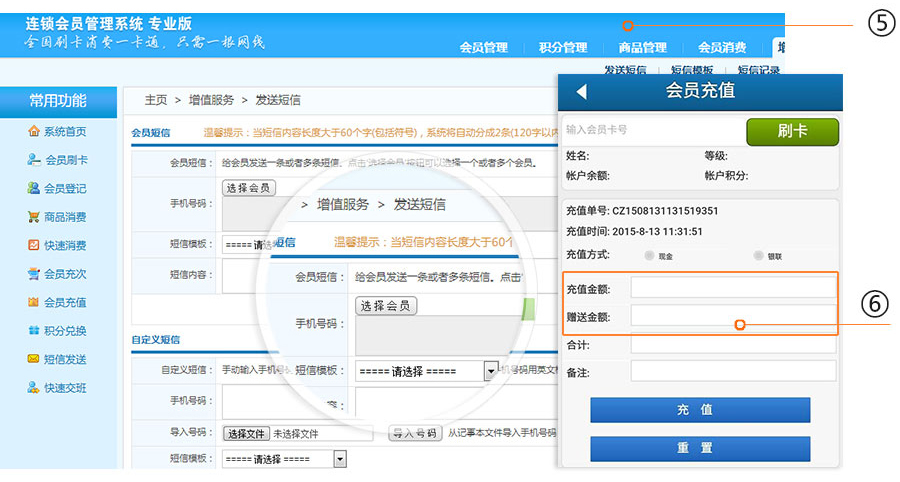Click the 常用功能 sidebar header
The height and width of the screenshot is (482, 900).
(58, 101)
